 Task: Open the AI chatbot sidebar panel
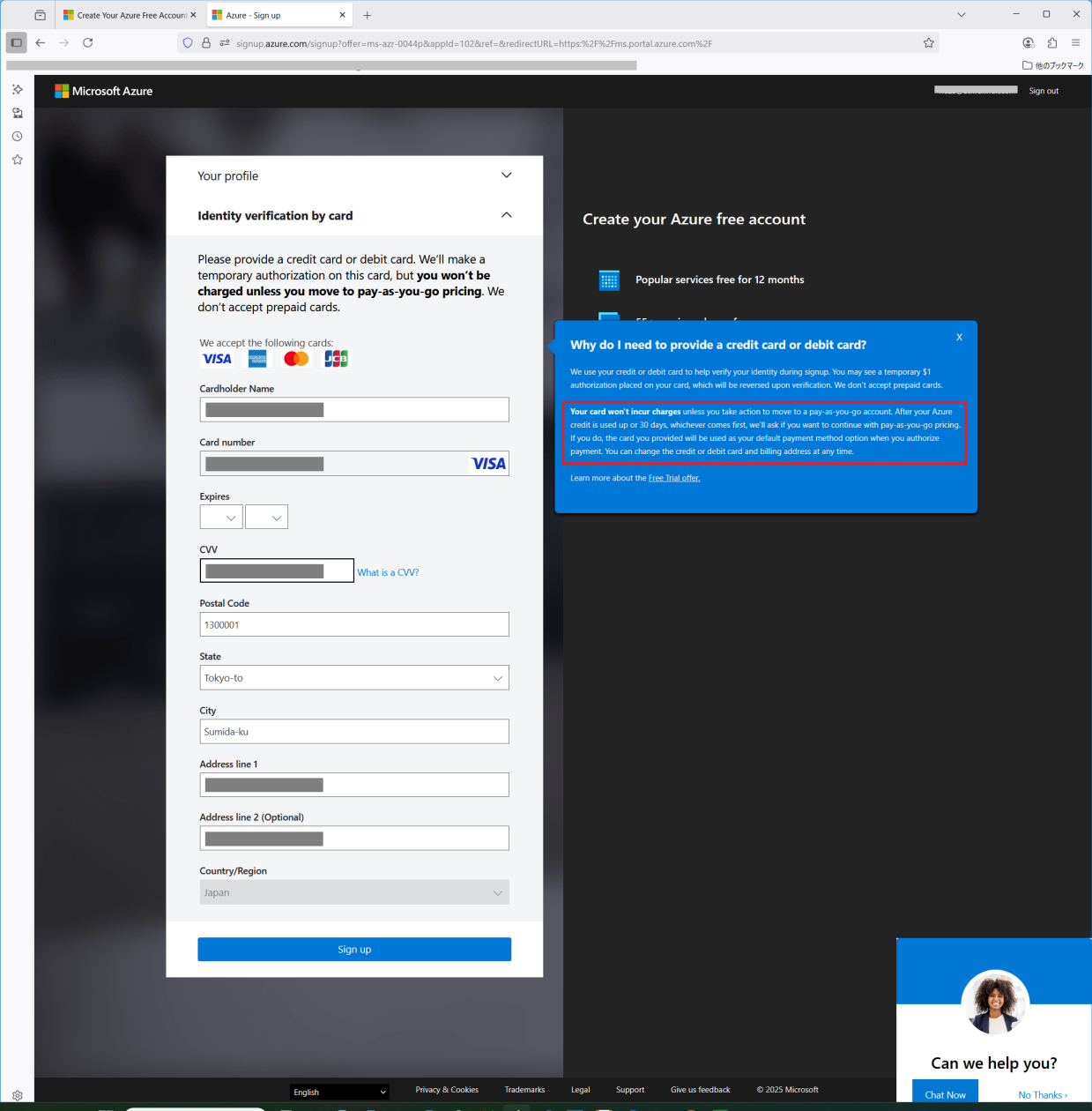[17, 89]
